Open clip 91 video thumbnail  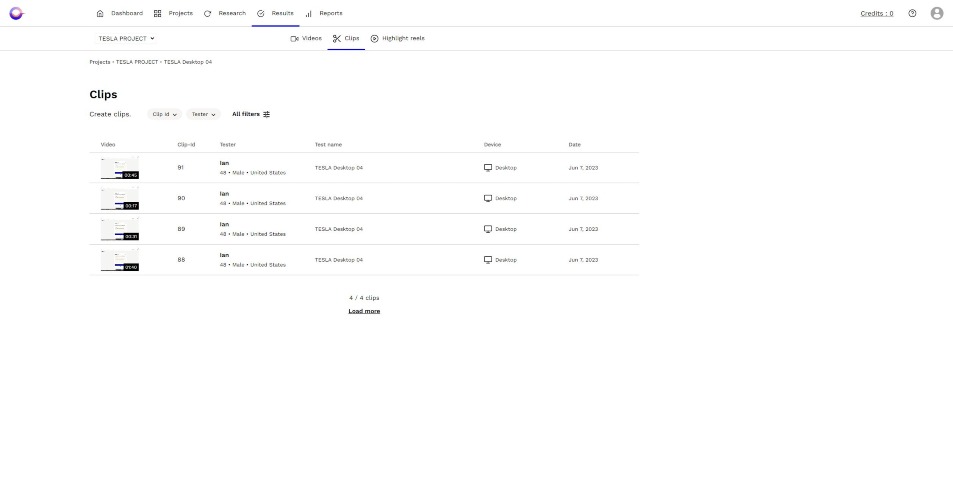[x=120, y=168]
